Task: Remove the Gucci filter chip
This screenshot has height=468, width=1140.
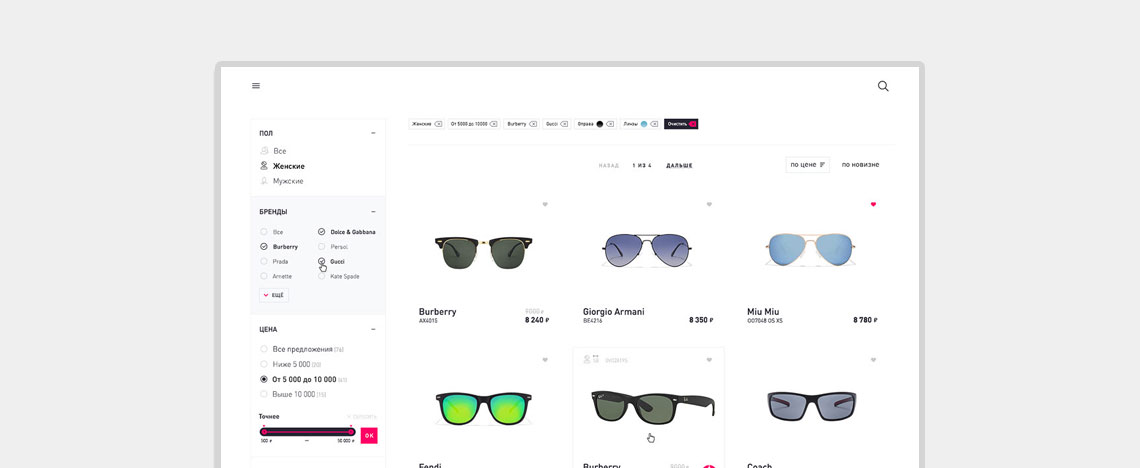Action: (566, 124)
